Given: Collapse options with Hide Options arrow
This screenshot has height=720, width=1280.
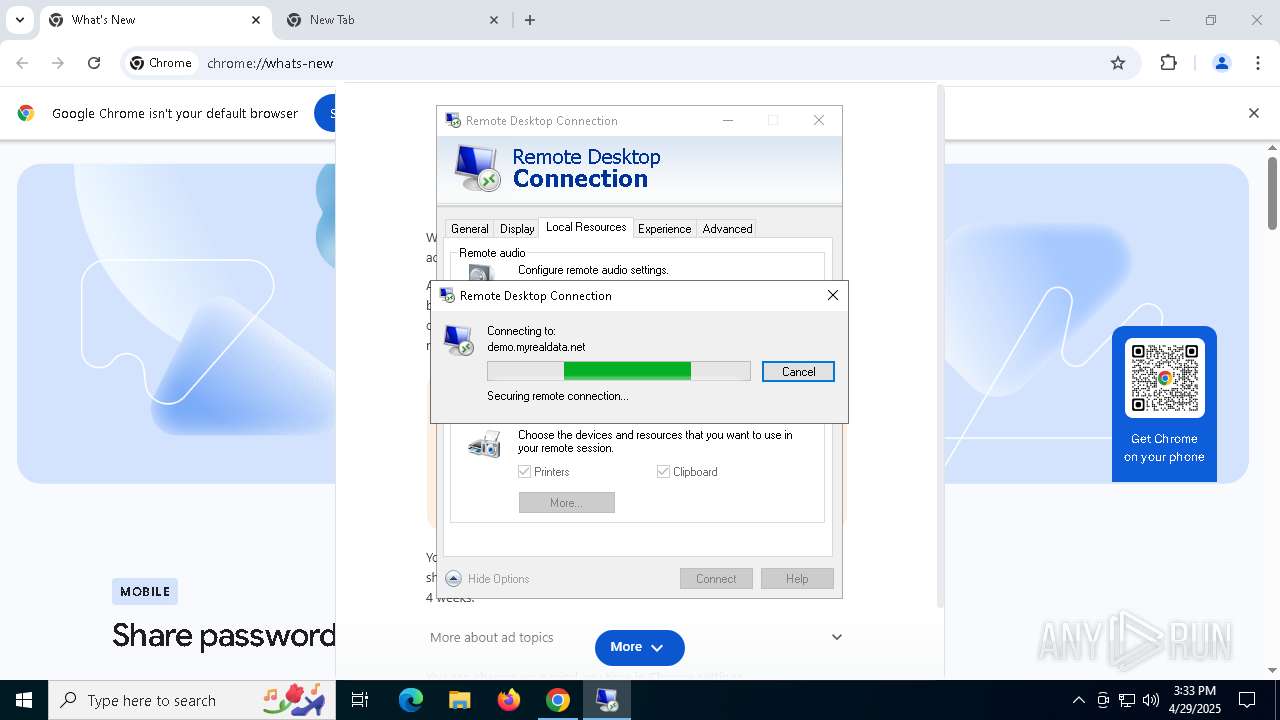Looking at the screenshot, I should point(453,578).
